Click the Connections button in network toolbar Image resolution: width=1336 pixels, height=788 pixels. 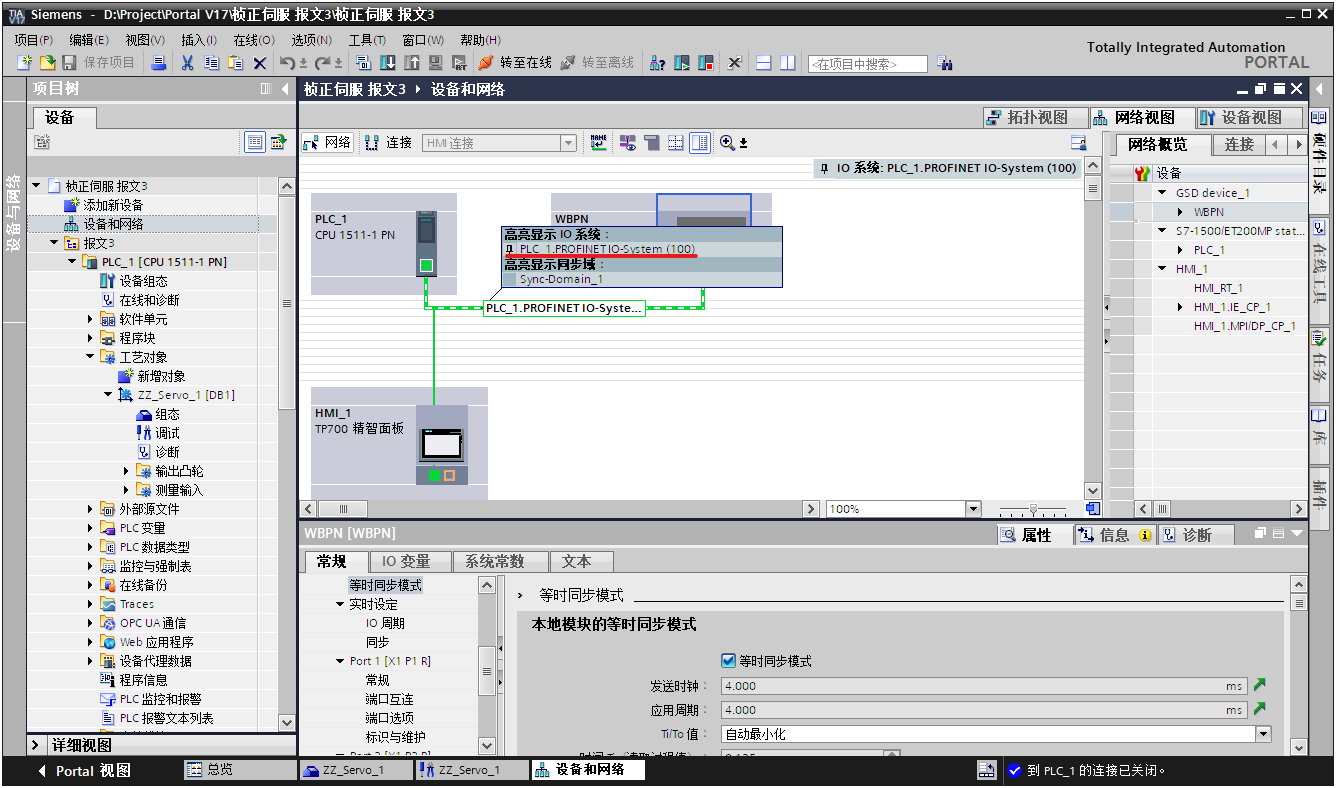[389, 143]
